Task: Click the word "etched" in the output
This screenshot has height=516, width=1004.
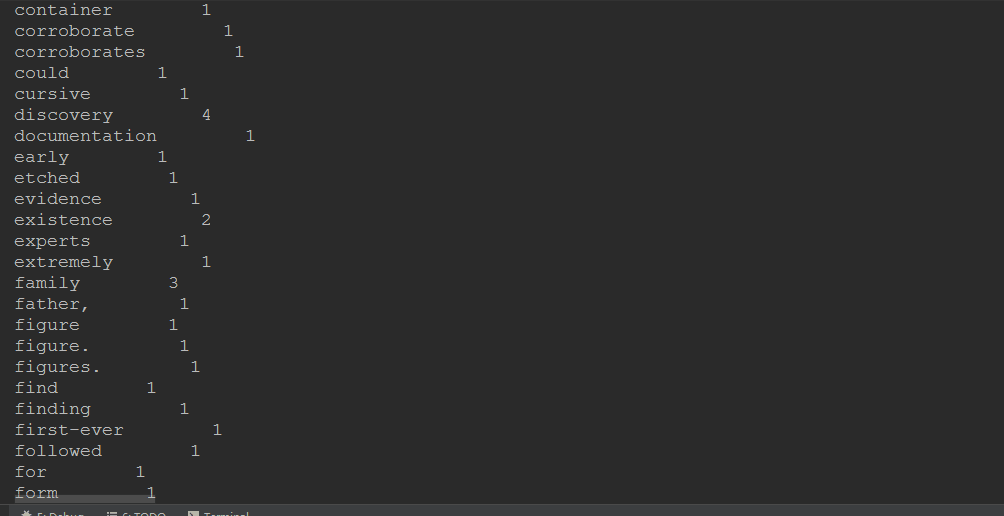Action: 47,178
